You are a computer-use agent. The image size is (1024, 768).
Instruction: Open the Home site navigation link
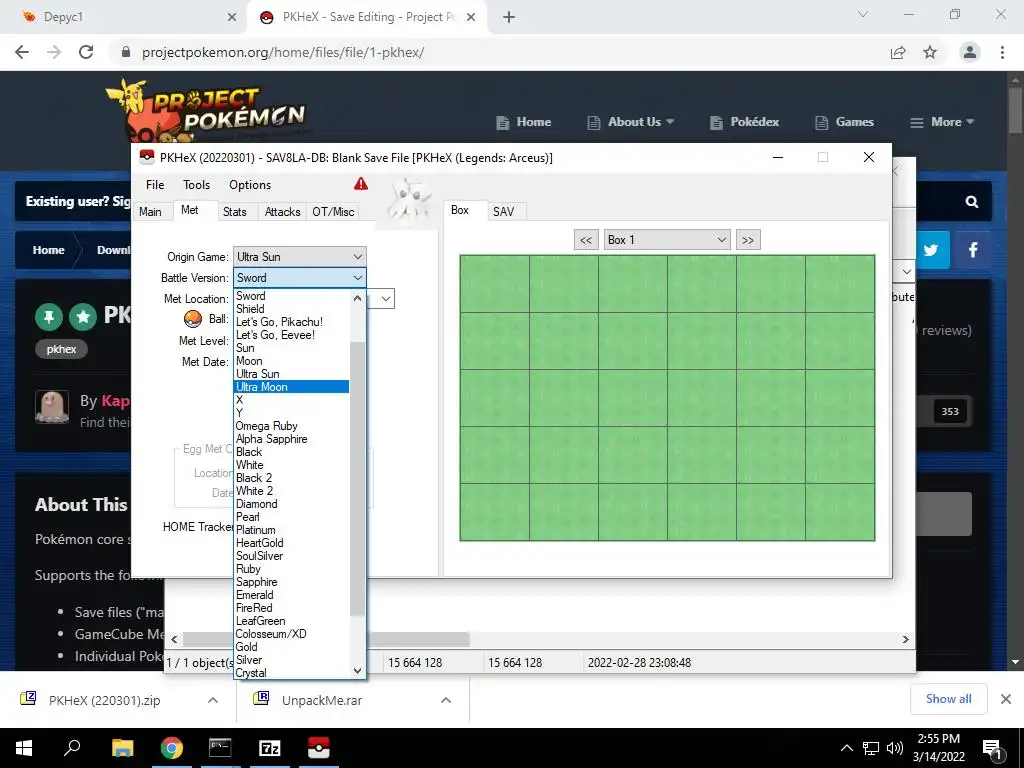pyautogui.click(x=524, y=122)
